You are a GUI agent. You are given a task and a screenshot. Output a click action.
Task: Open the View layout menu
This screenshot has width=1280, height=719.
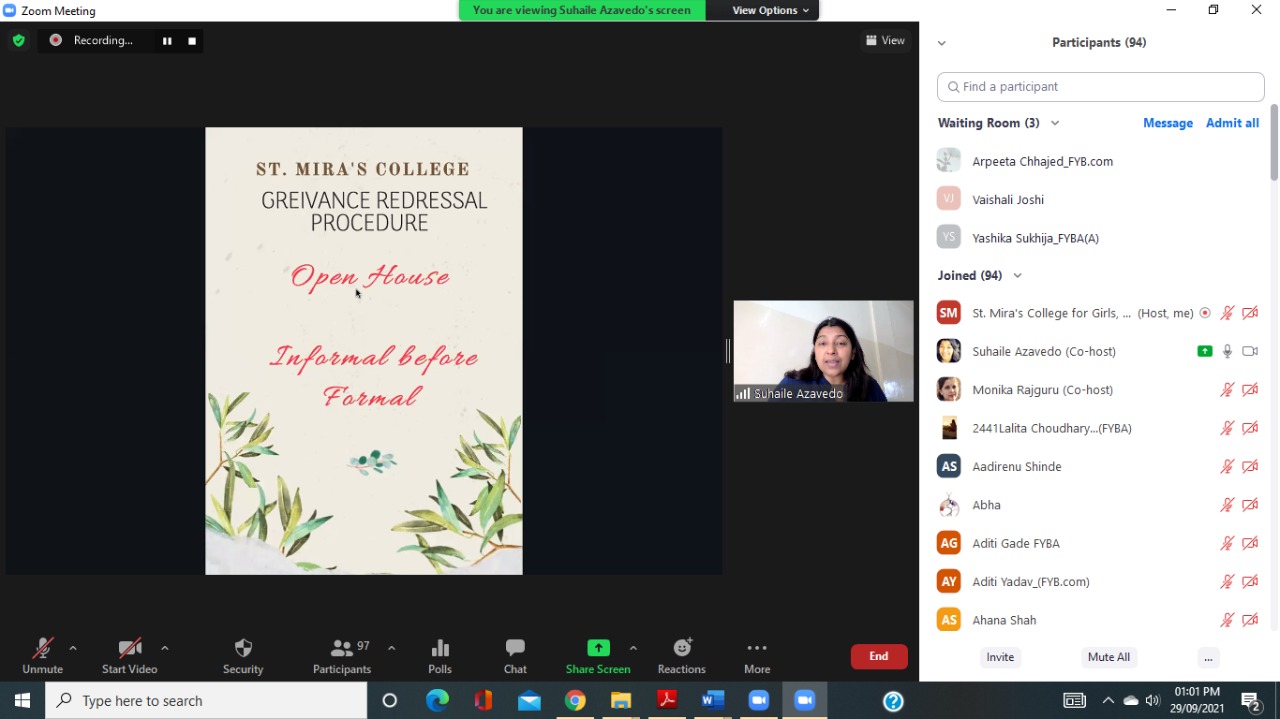click(x=885, y=41)
